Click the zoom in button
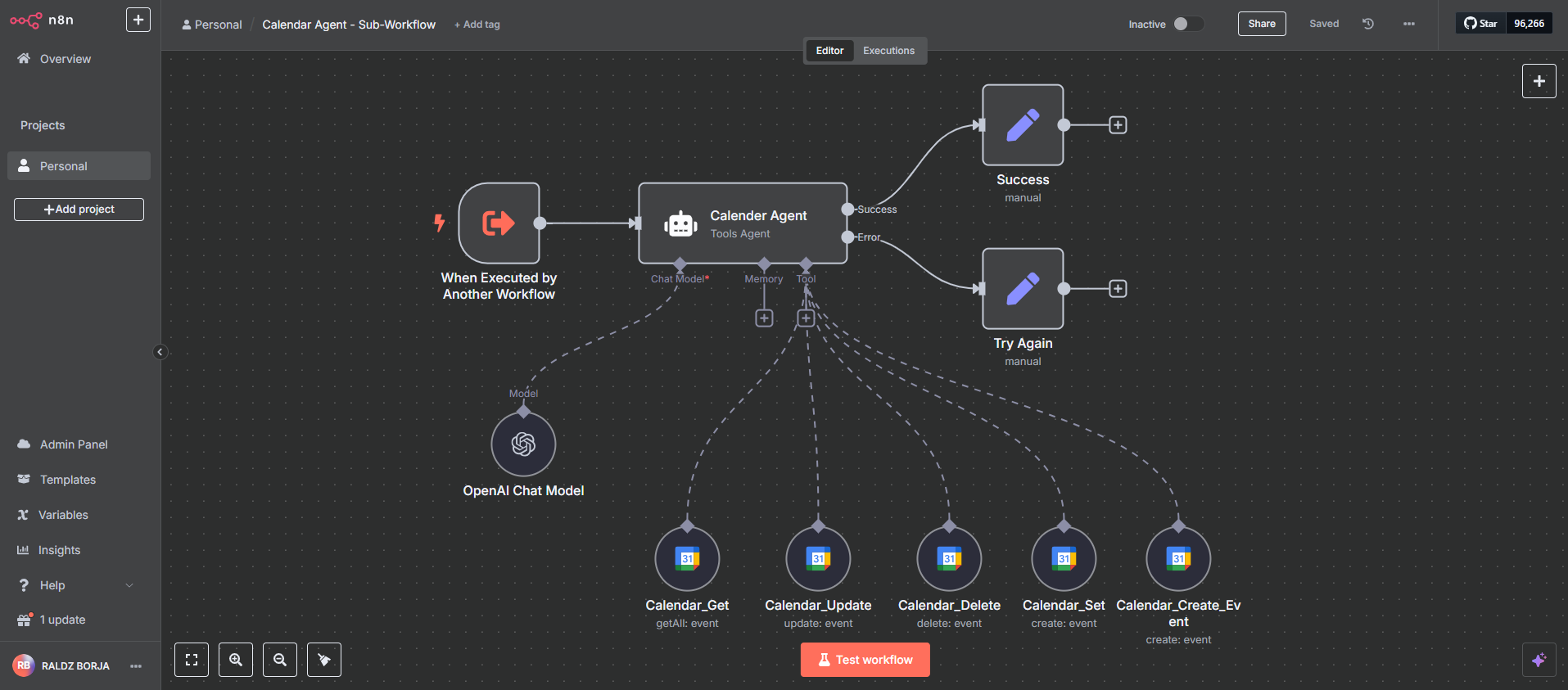The width and height of the screenshot is (1568, 690). (236, 660)
